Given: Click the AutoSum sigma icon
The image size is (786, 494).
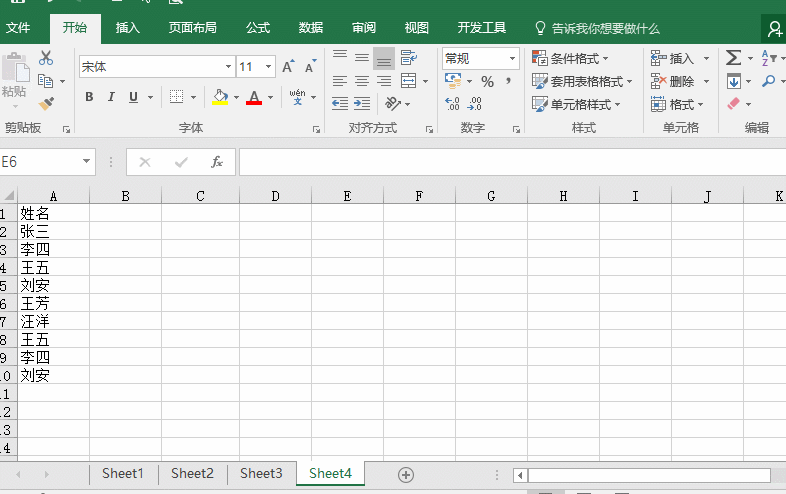Looking at the screenshot, I should (733, 58).
